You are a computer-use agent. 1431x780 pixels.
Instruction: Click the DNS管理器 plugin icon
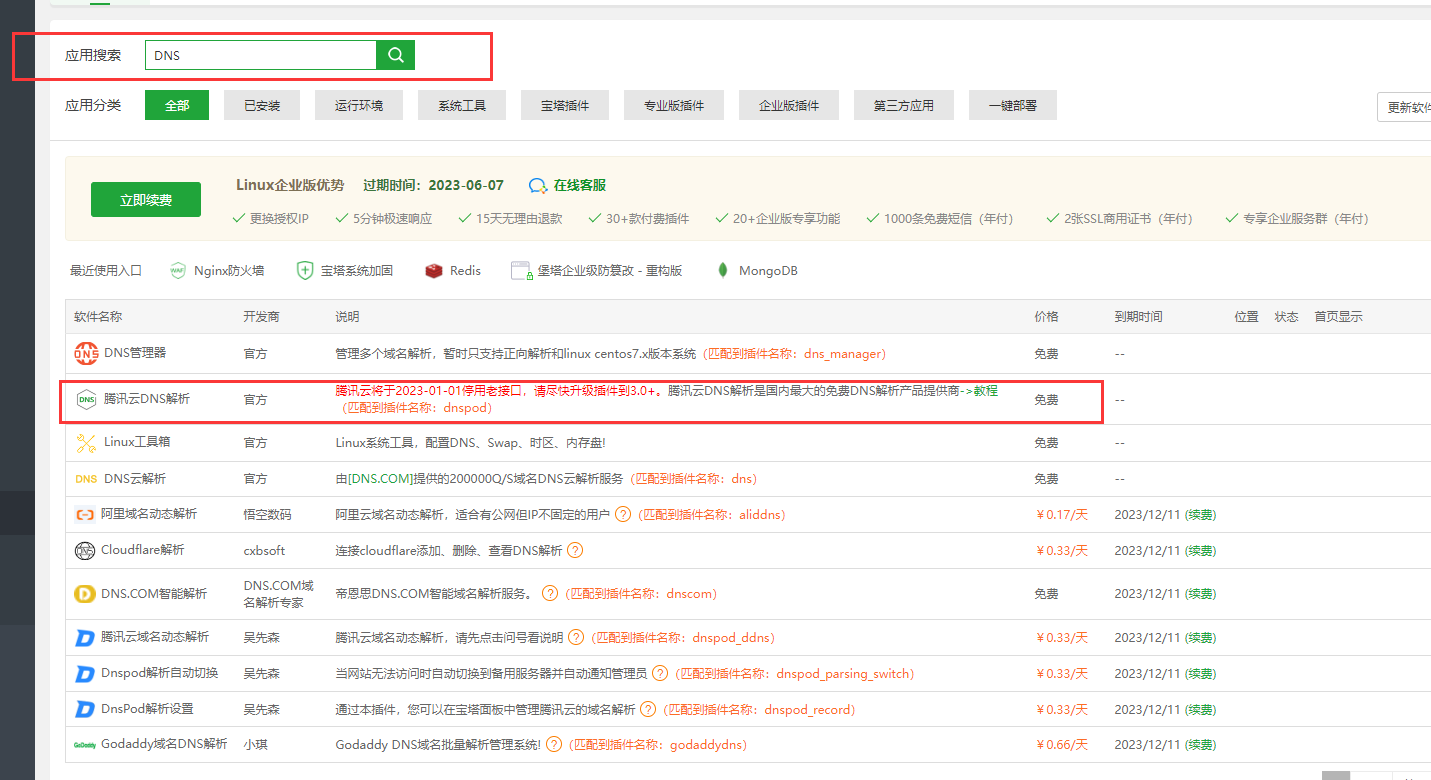(86, 353)
